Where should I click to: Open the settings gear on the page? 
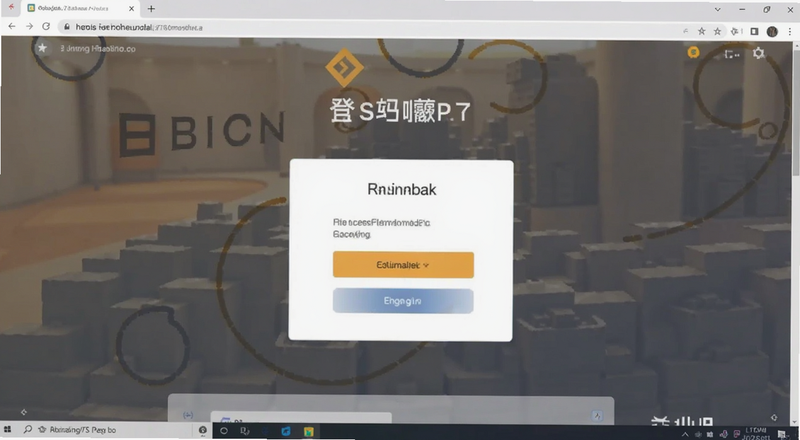point(759,53)
